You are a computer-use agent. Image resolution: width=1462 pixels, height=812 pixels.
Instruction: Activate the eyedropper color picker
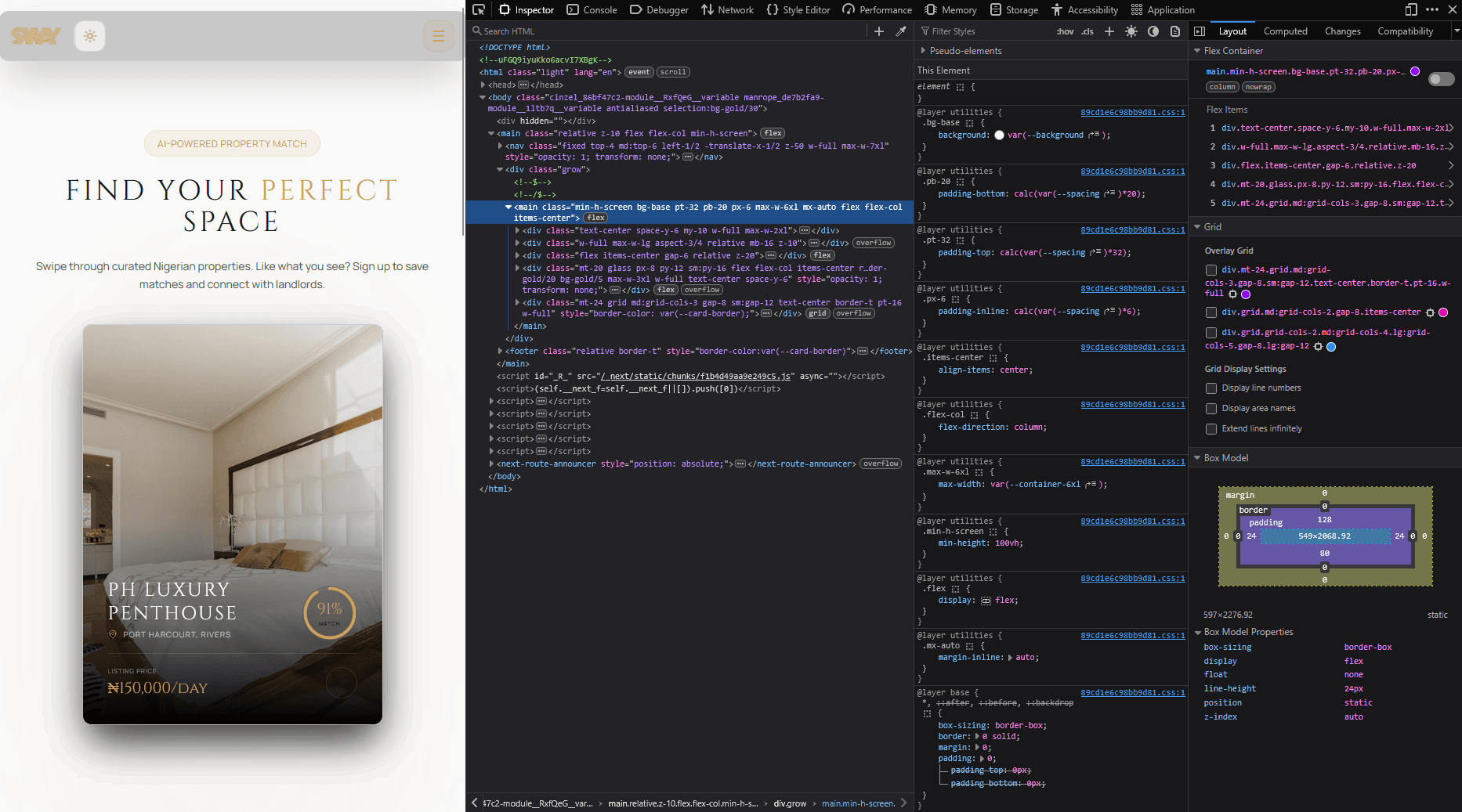point(901,31)
